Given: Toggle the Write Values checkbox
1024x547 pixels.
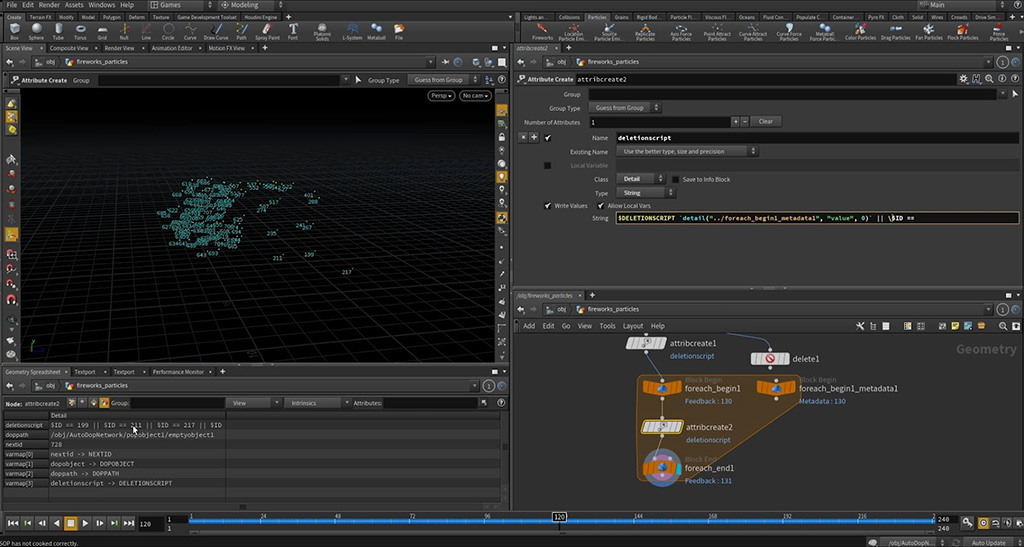Looking at the screenshot, I should click(x=547, y=205).
